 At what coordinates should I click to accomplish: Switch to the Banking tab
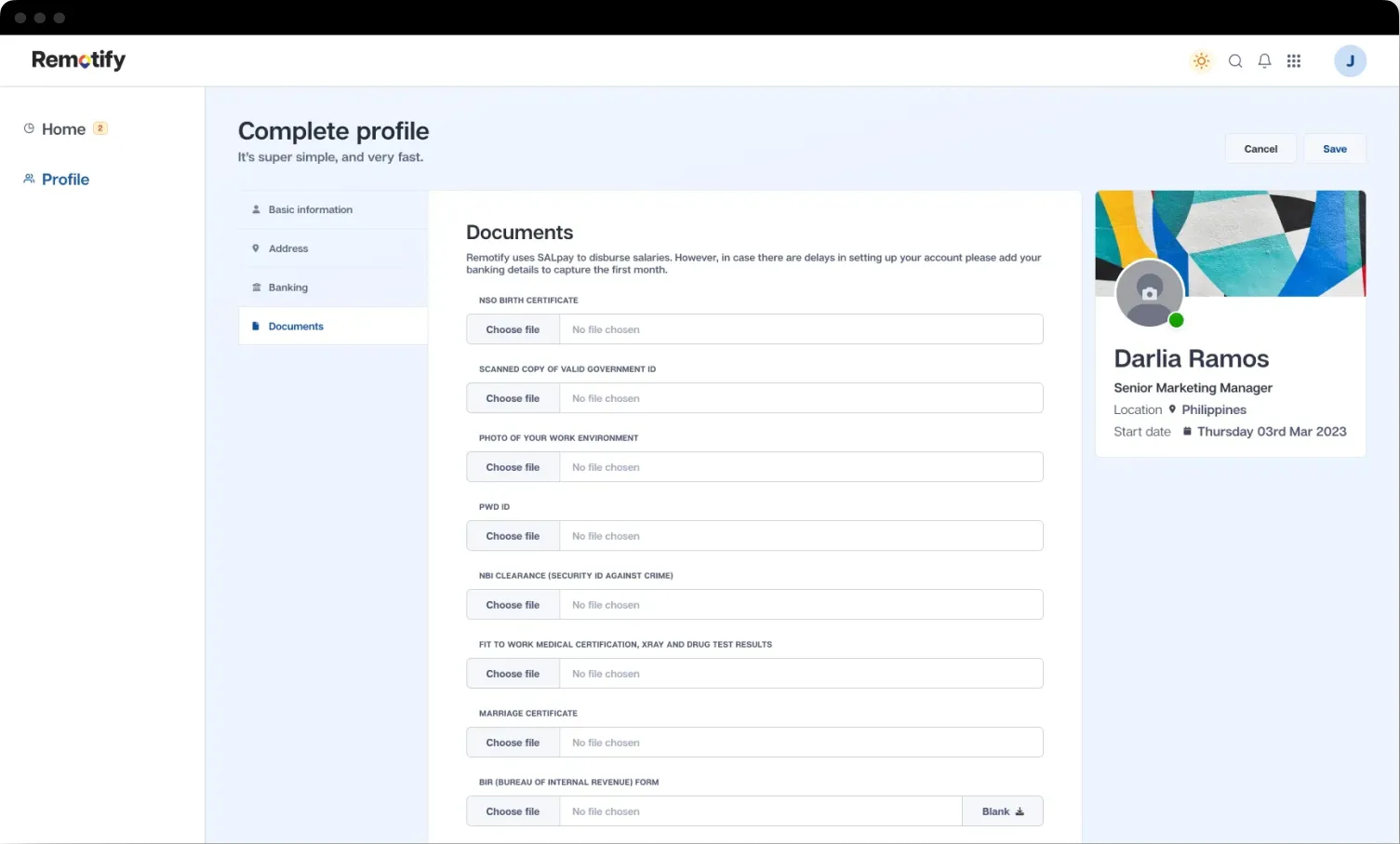pyautogui.click(x=287, y=288)
